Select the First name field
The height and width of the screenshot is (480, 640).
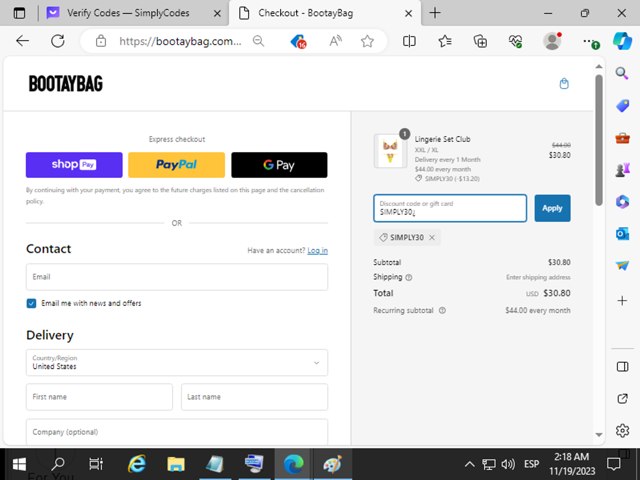[99, 397]
